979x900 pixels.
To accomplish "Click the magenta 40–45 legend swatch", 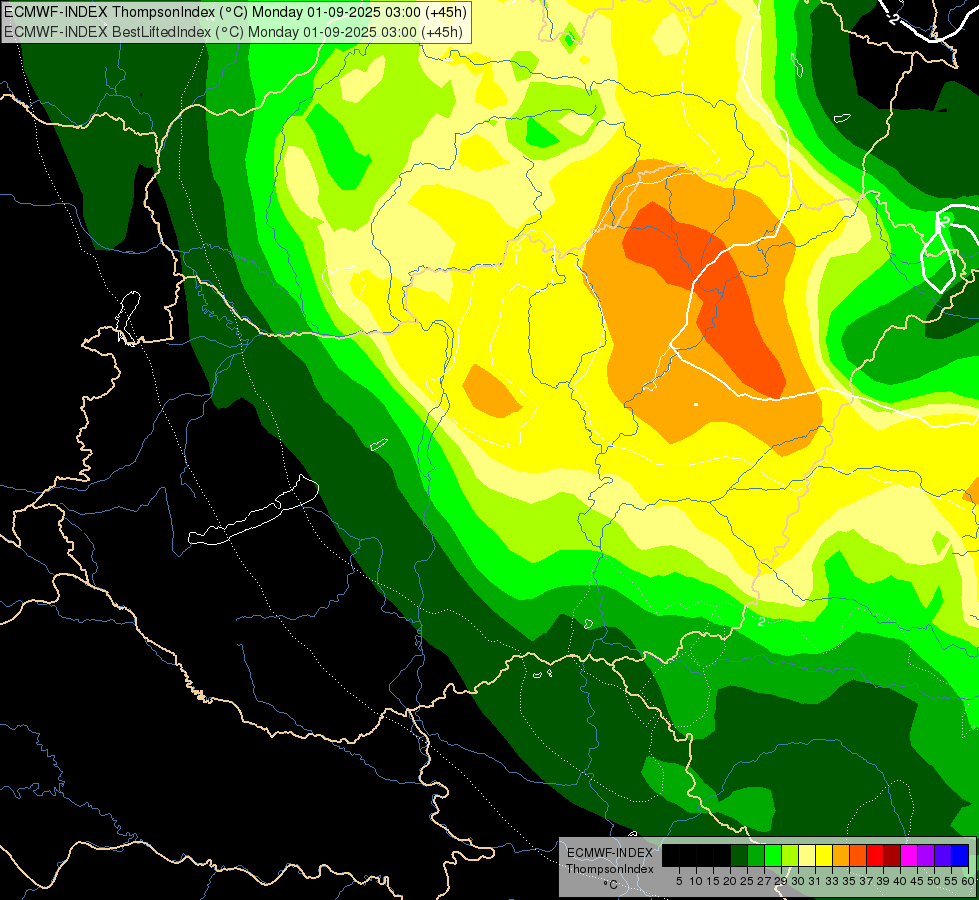I will click(909, 855).
